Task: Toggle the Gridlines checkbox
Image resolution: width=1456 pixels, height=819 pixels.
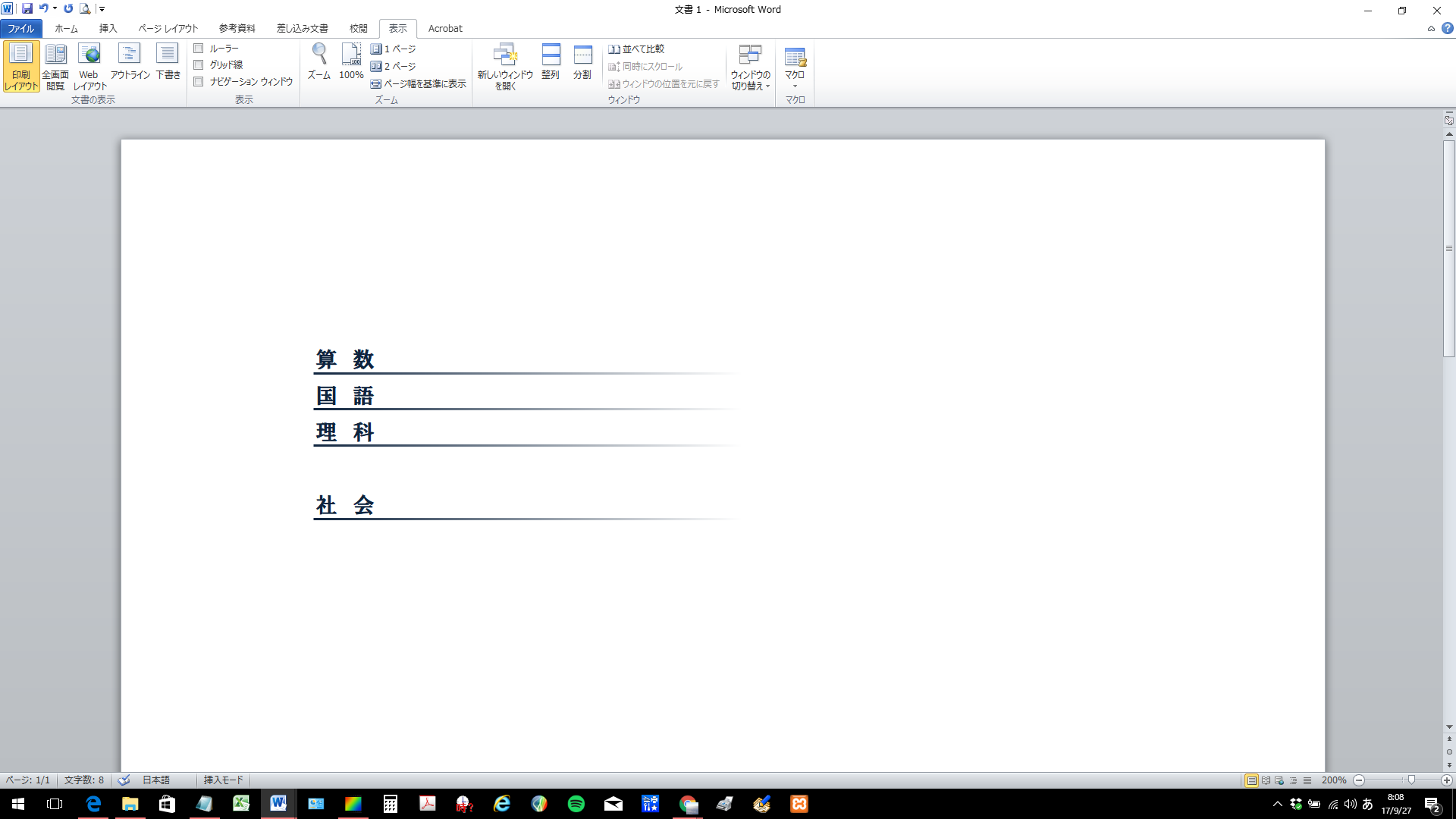Action: point(199,65)
